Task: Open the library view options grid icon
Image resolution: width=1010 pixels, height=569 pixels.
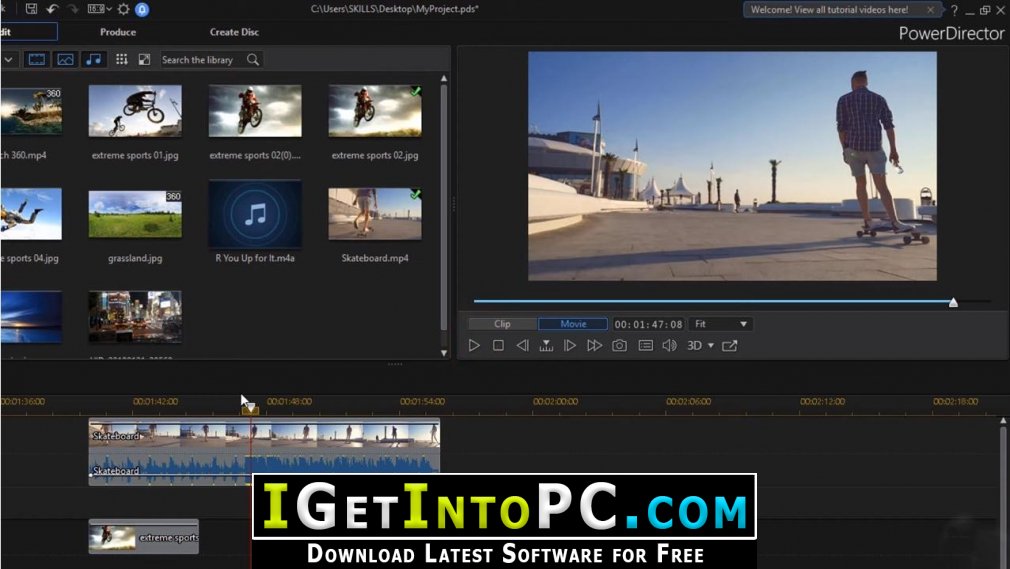Action: [121, 59]
